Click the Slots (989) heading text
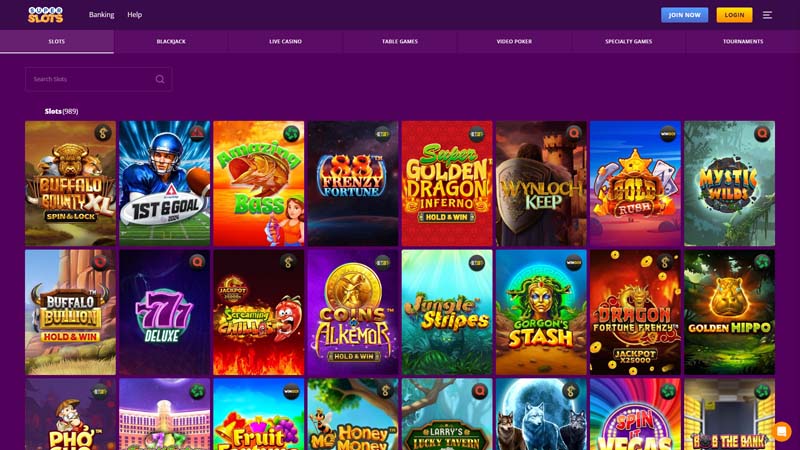Image resolution: width=800 pixels, height=450 pixels. 61,111
